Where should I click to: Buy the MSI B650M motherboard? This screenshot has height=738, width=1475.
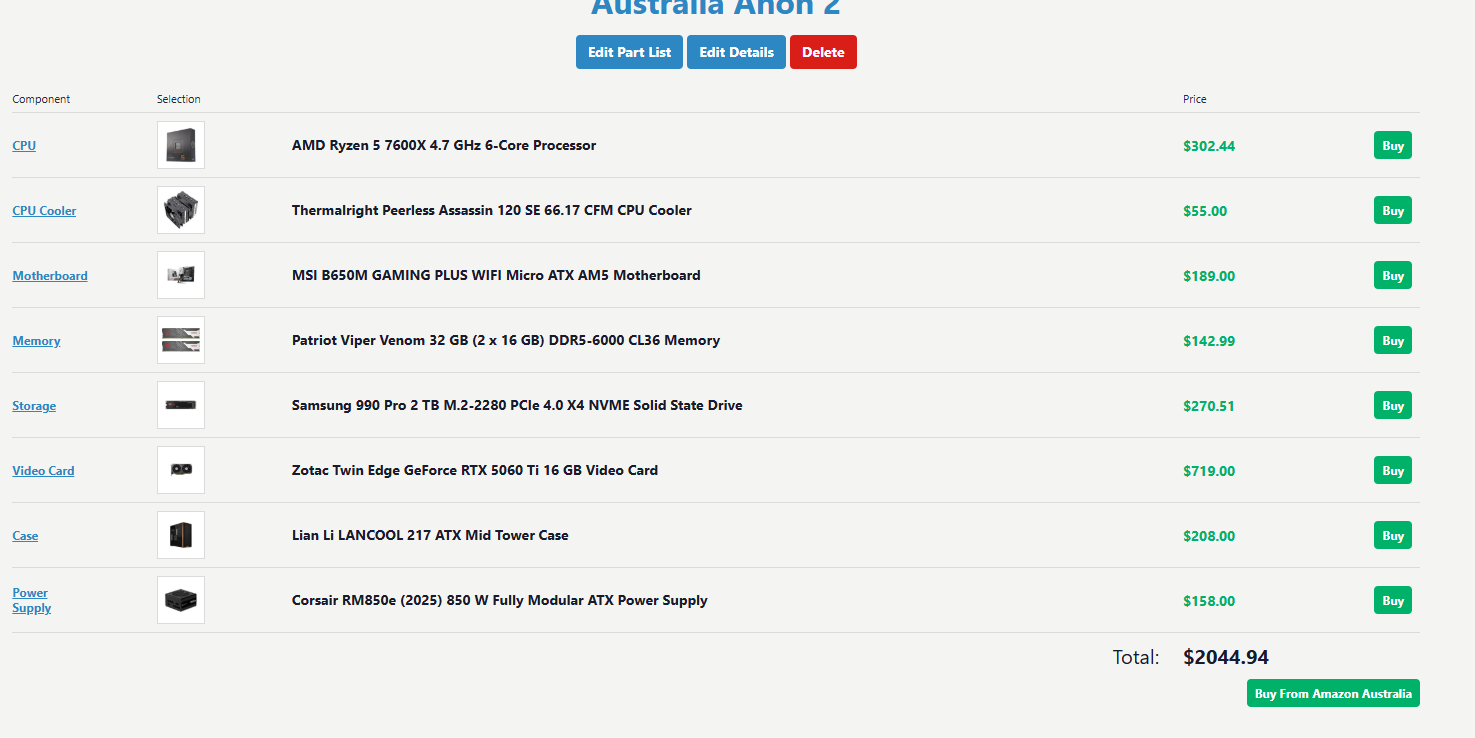pyautogui.click(x=1393, y=275)
